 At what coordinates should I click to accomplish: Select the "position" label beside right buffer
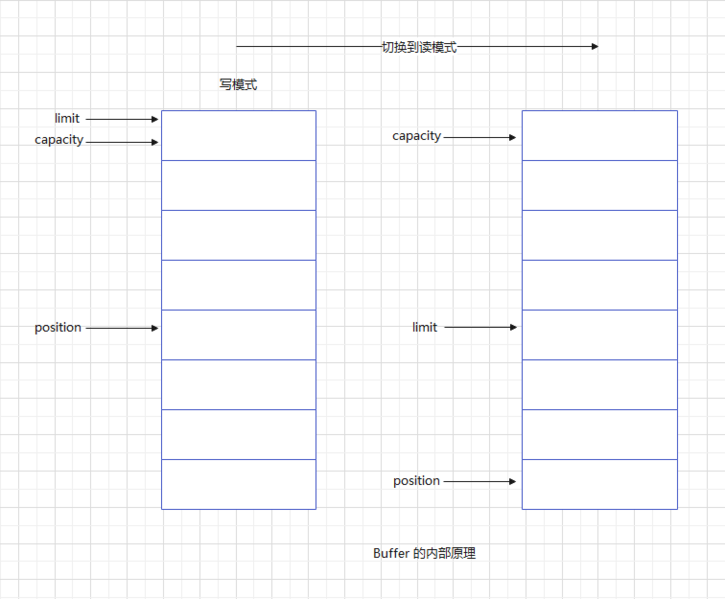[x=416, y=481]
